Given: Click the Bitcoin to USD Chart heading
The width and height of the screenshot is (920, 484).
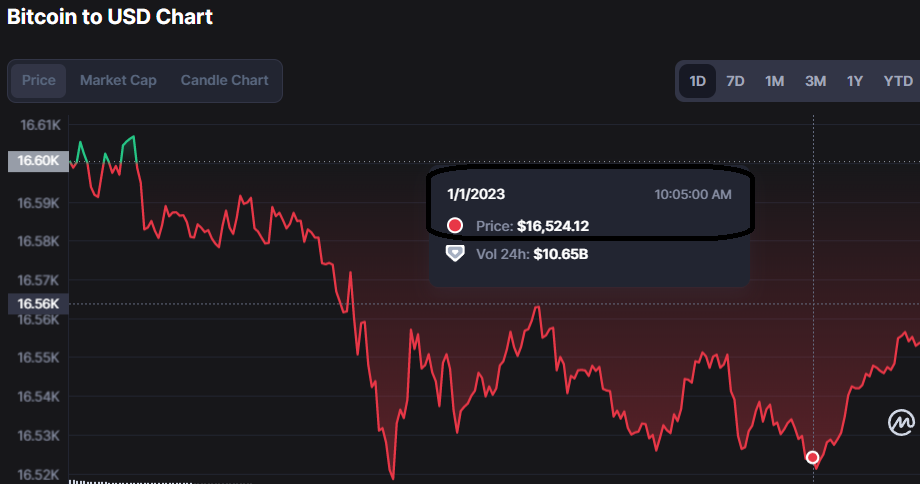Looking at the screenshot, I should pos(110,16).
